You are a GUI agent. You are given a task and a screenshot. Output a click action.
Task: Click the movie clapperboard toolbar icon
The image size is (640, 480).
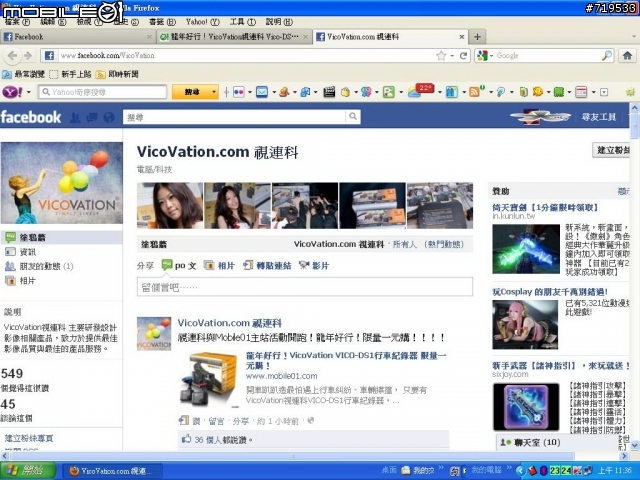click(x=329, y=92)
